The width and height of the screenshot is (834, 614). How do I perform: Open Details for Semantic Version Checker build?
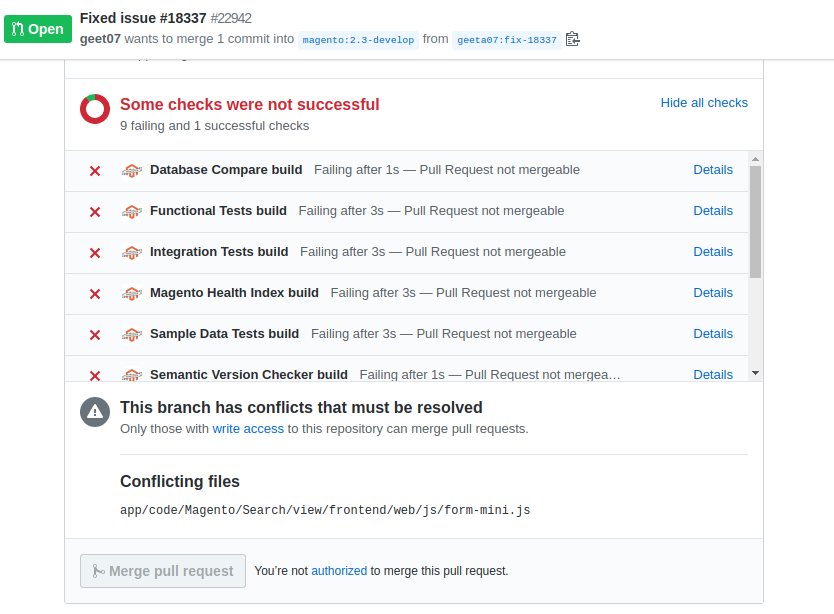[713, 375]
